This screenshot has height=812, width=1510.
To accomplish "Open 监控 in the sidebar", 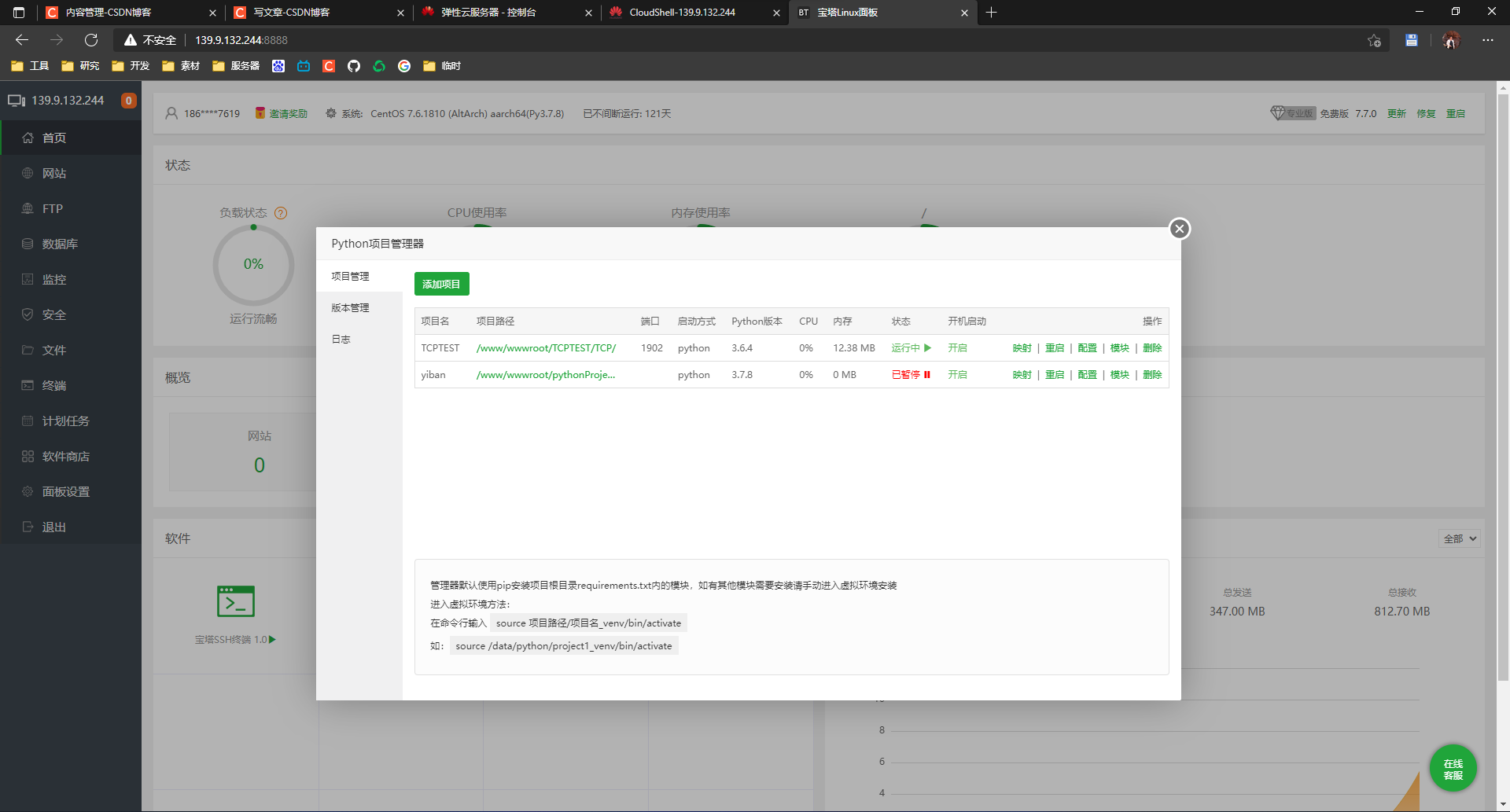I will 71,279.
